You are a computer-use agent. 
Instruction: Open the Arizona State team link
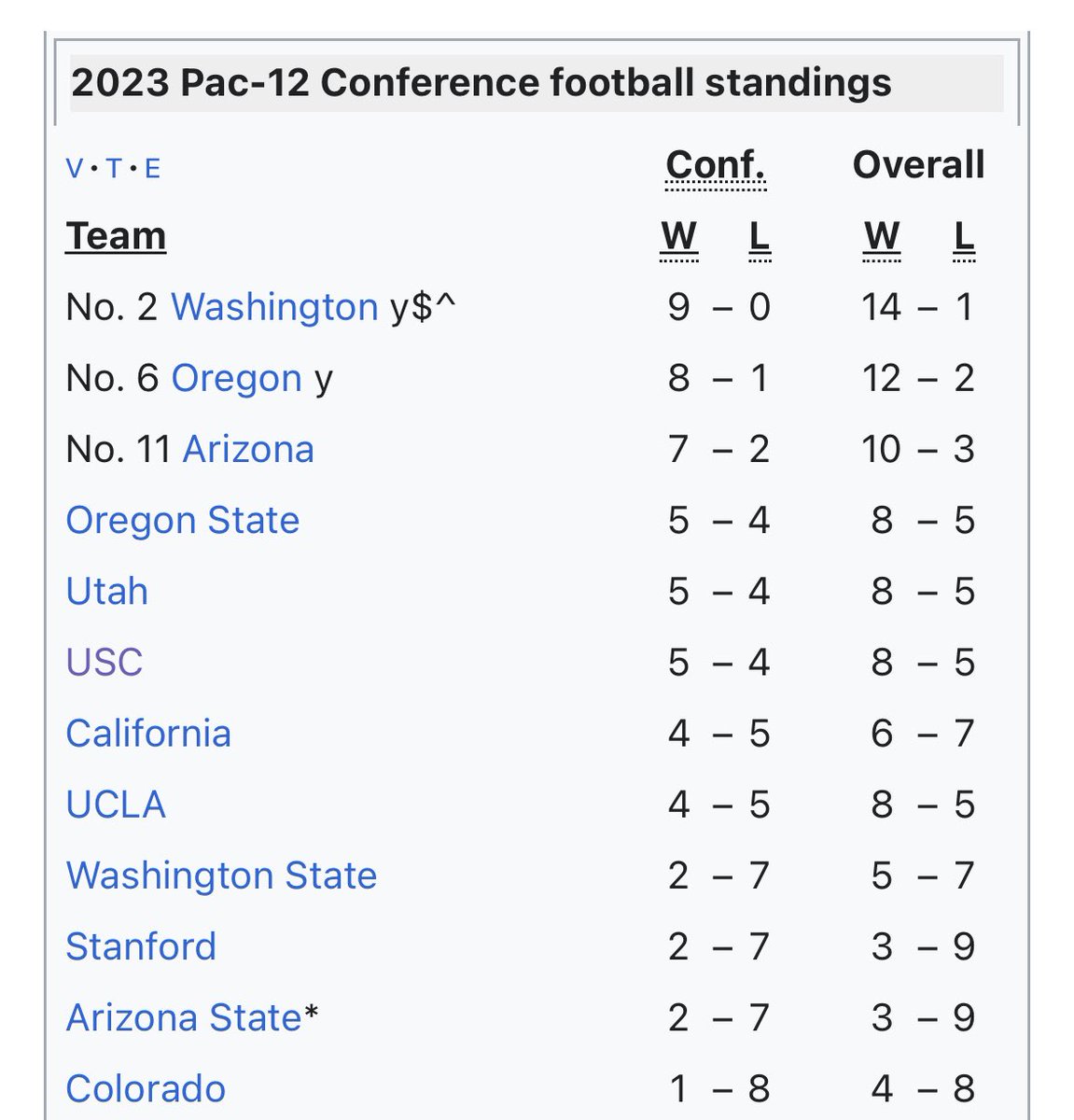point(185,1017)
